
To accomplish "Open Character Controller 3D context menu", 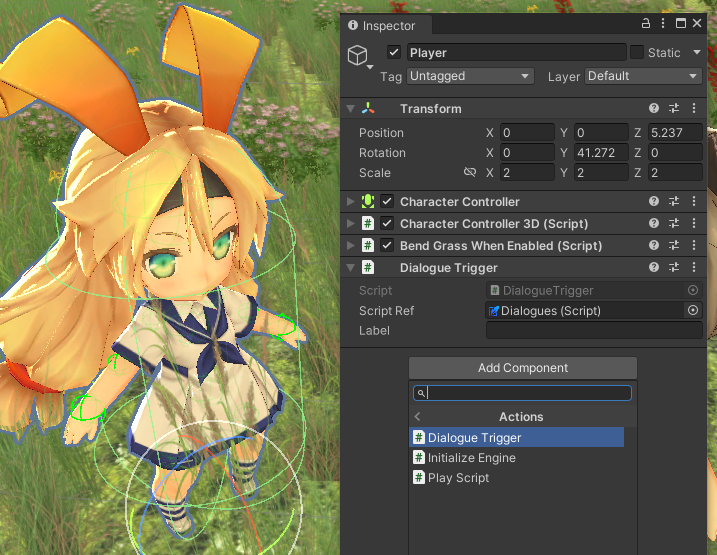I will (x=694, y=223).
